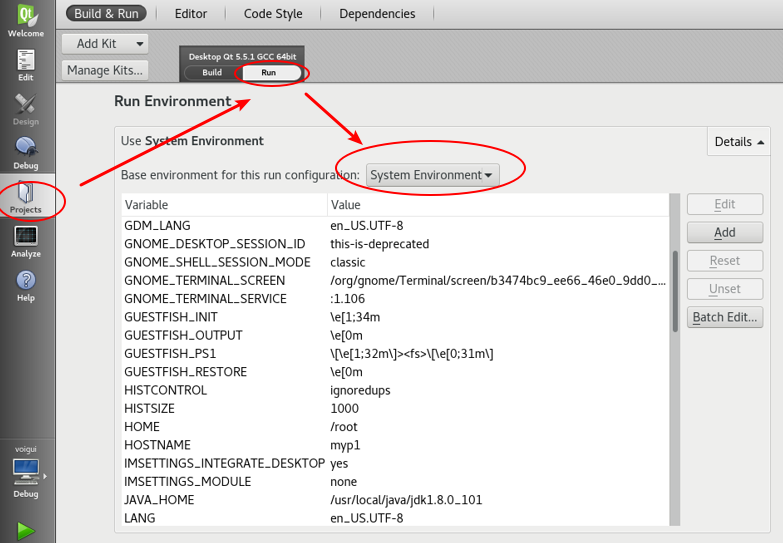This screenshot has width=783, height=543.
Task: Open the Add Kit dropdown
Action: 105,44
